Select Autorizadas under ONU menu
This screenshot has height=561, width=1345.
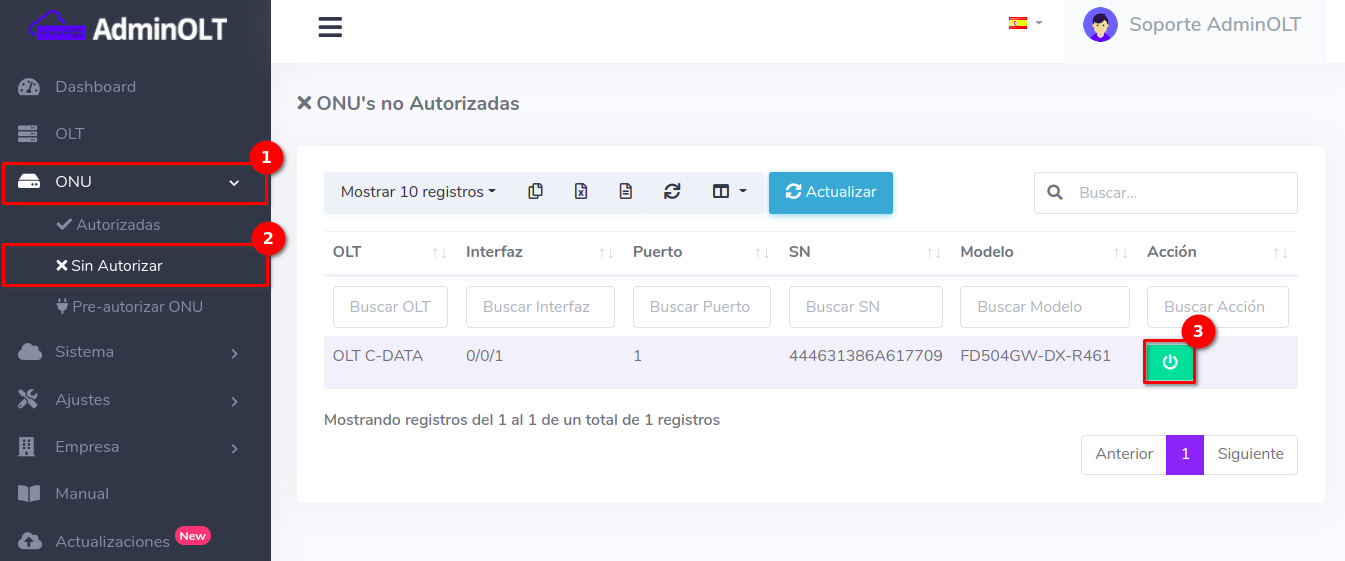(117, 225)
